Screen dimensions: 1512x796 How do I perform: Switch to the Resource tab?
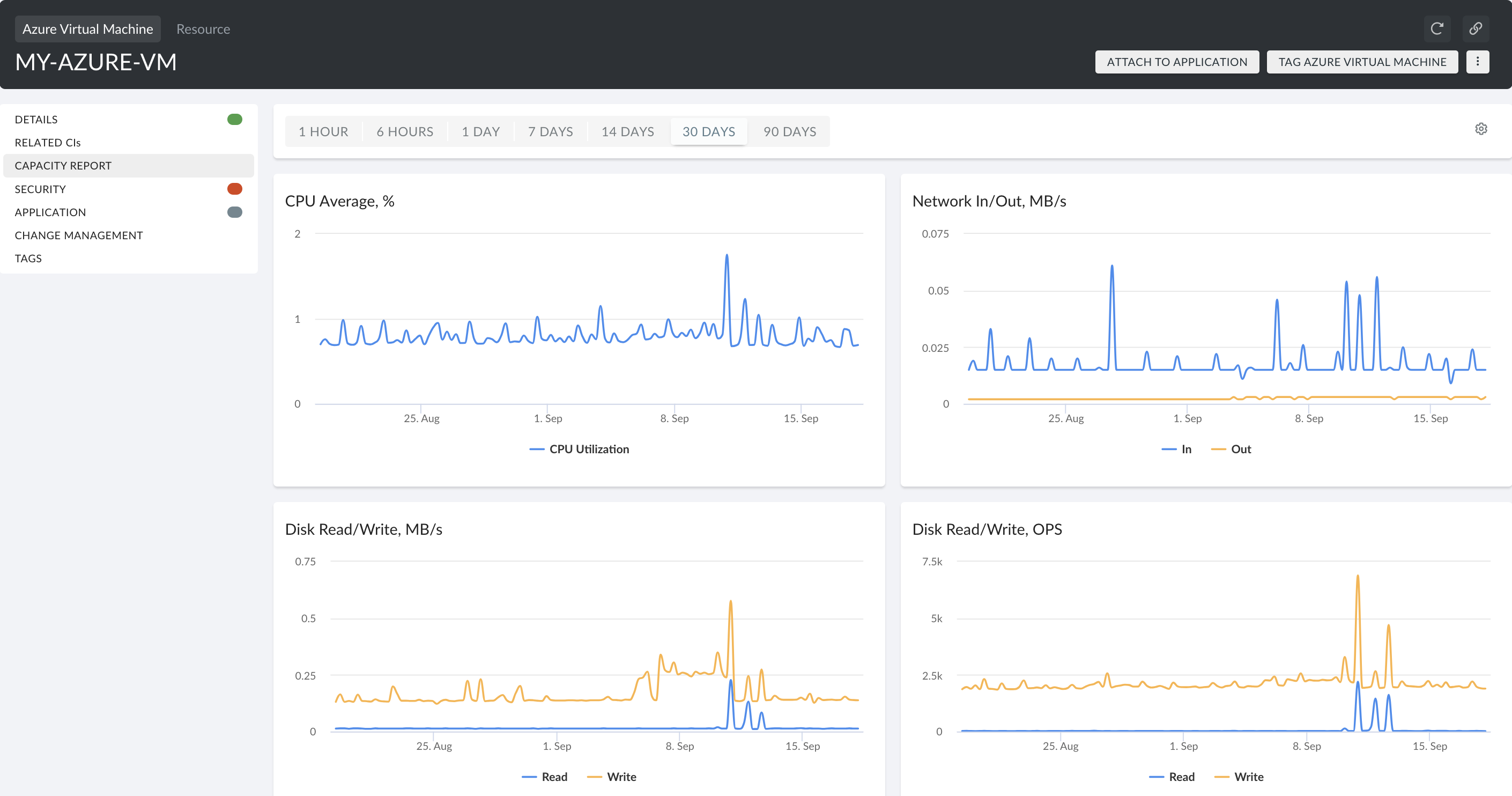[x=203, y=28]
